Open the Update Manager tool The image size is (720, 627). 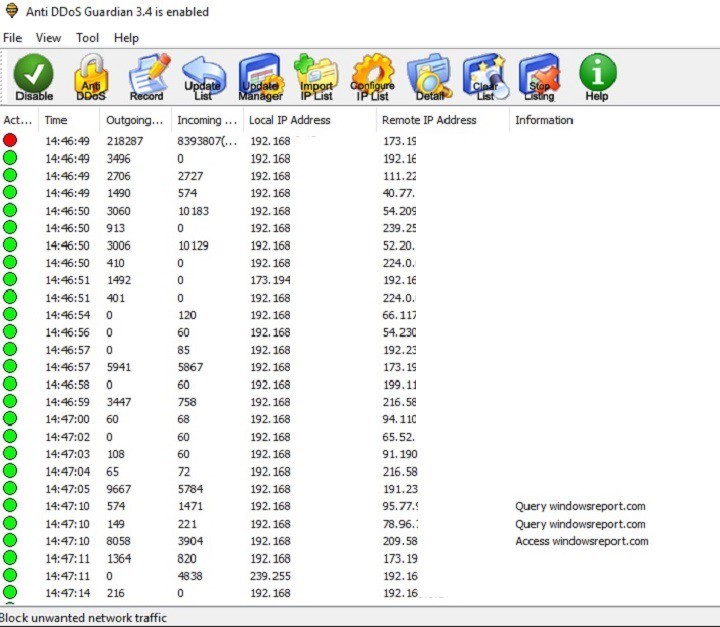pyautogui.click(x=260, y=77)
